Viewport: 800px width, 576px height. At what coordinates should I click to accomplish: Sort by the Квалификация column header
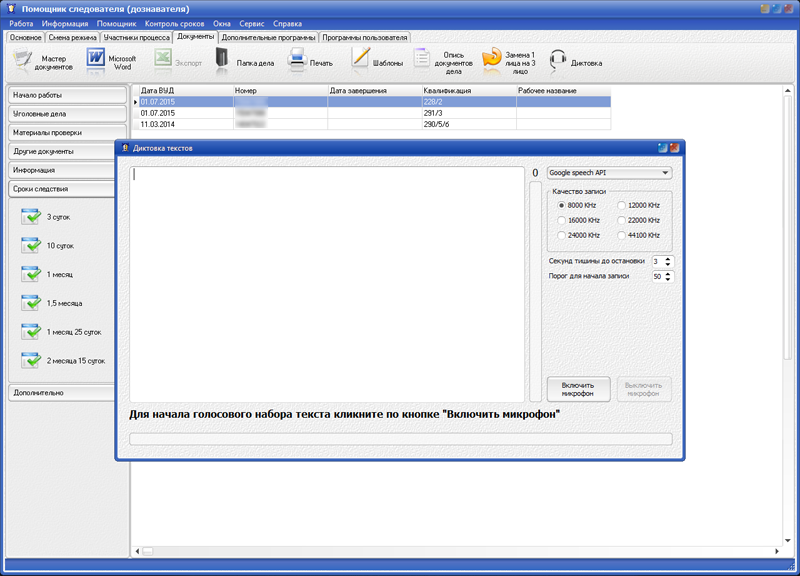pos(469,91)
